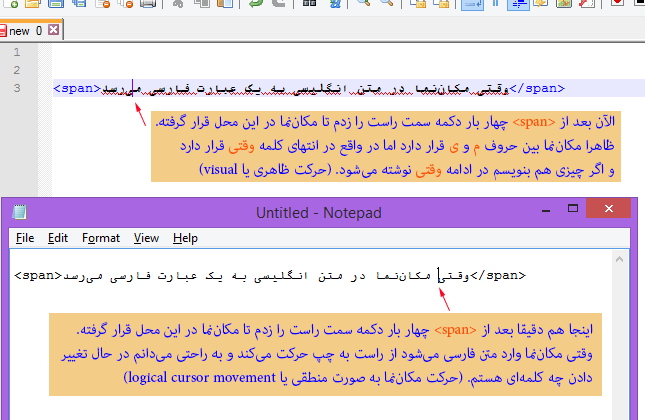Open the Help menu in Notepad
The width and height of the screenshot is (645, 420).
pos(185,238)
